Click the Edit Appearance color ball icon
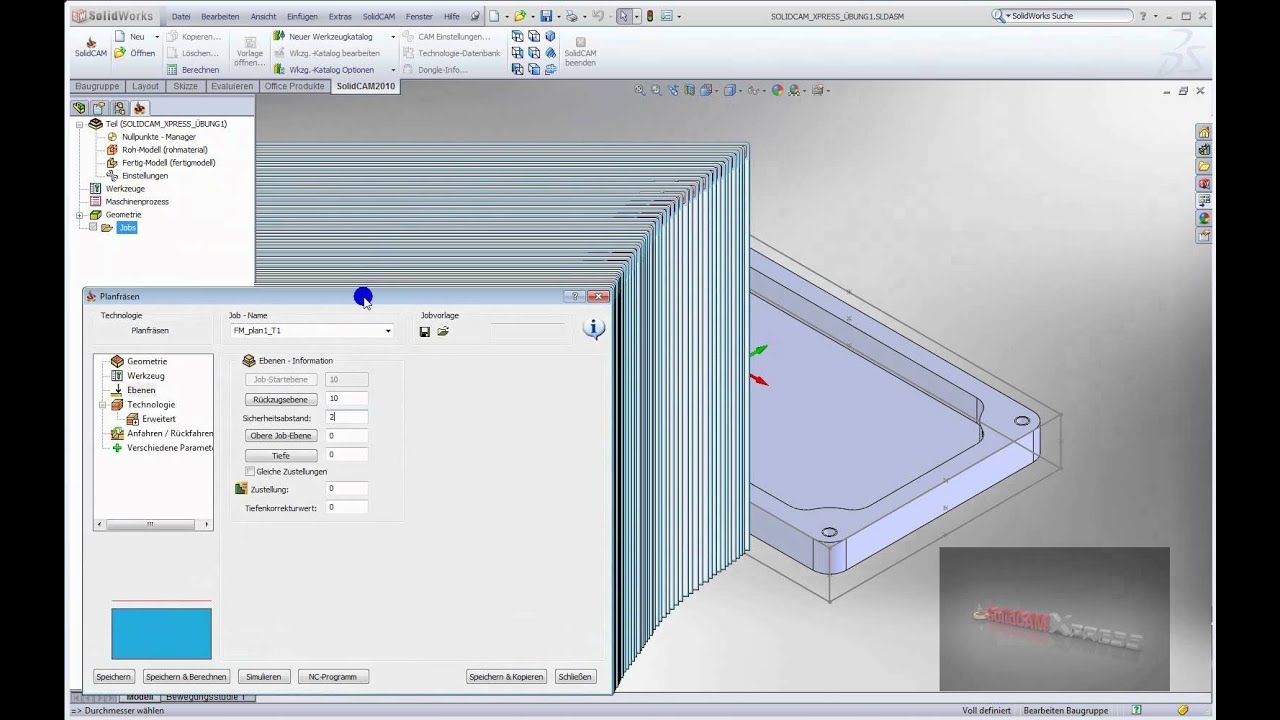Screen dimensions: 1280x720 [x=778, y=90]
